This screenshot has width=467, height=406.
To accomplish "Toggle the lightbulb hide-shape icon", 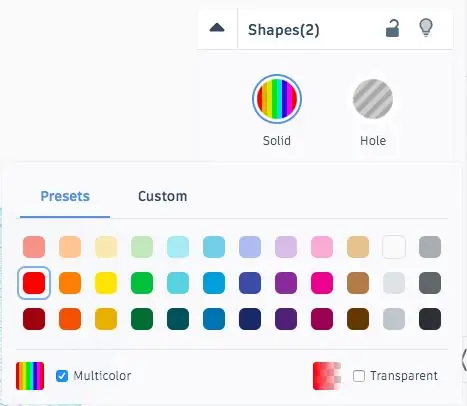I will (426, 28).
